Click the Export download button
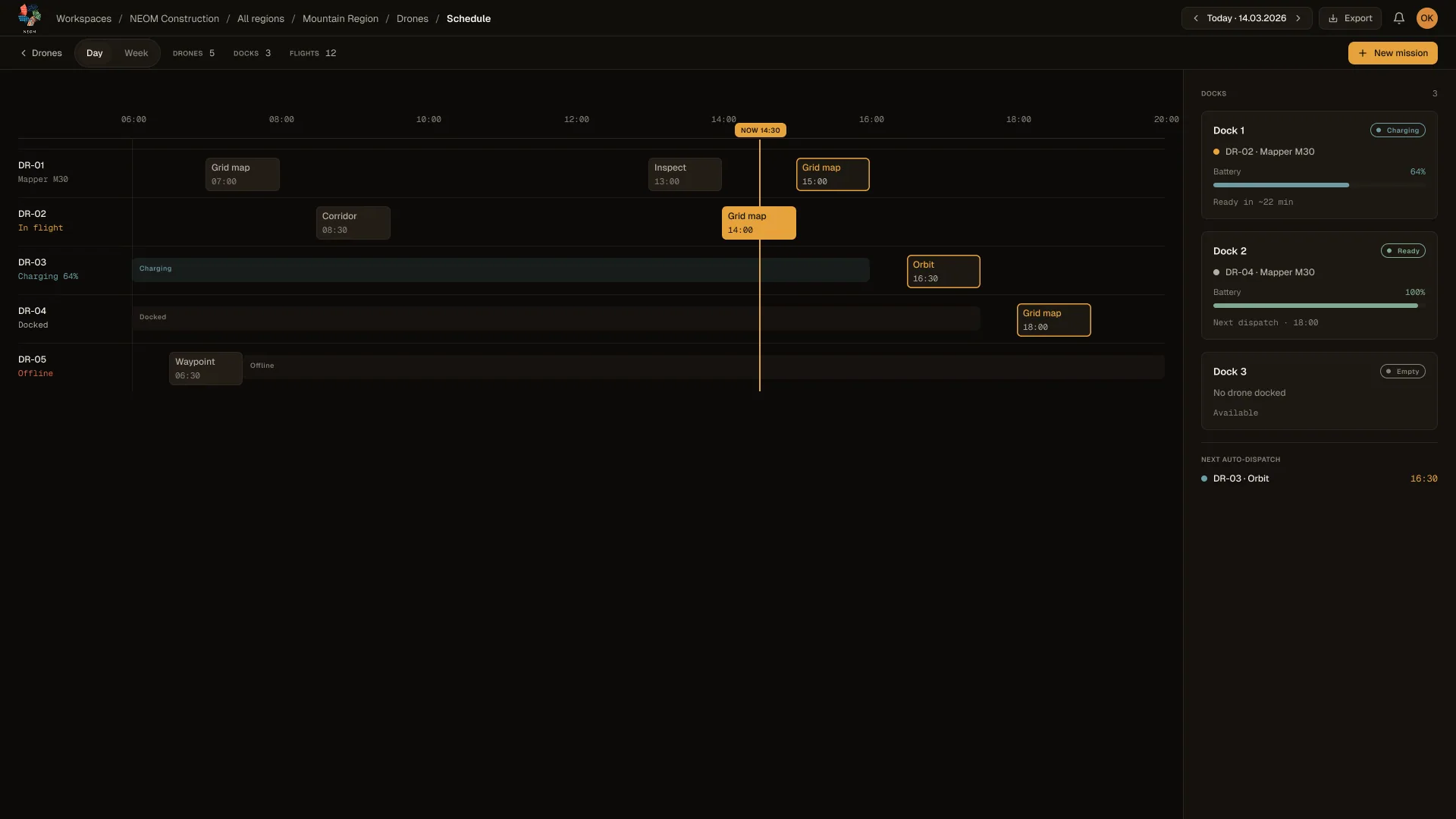 [1350, 18]
